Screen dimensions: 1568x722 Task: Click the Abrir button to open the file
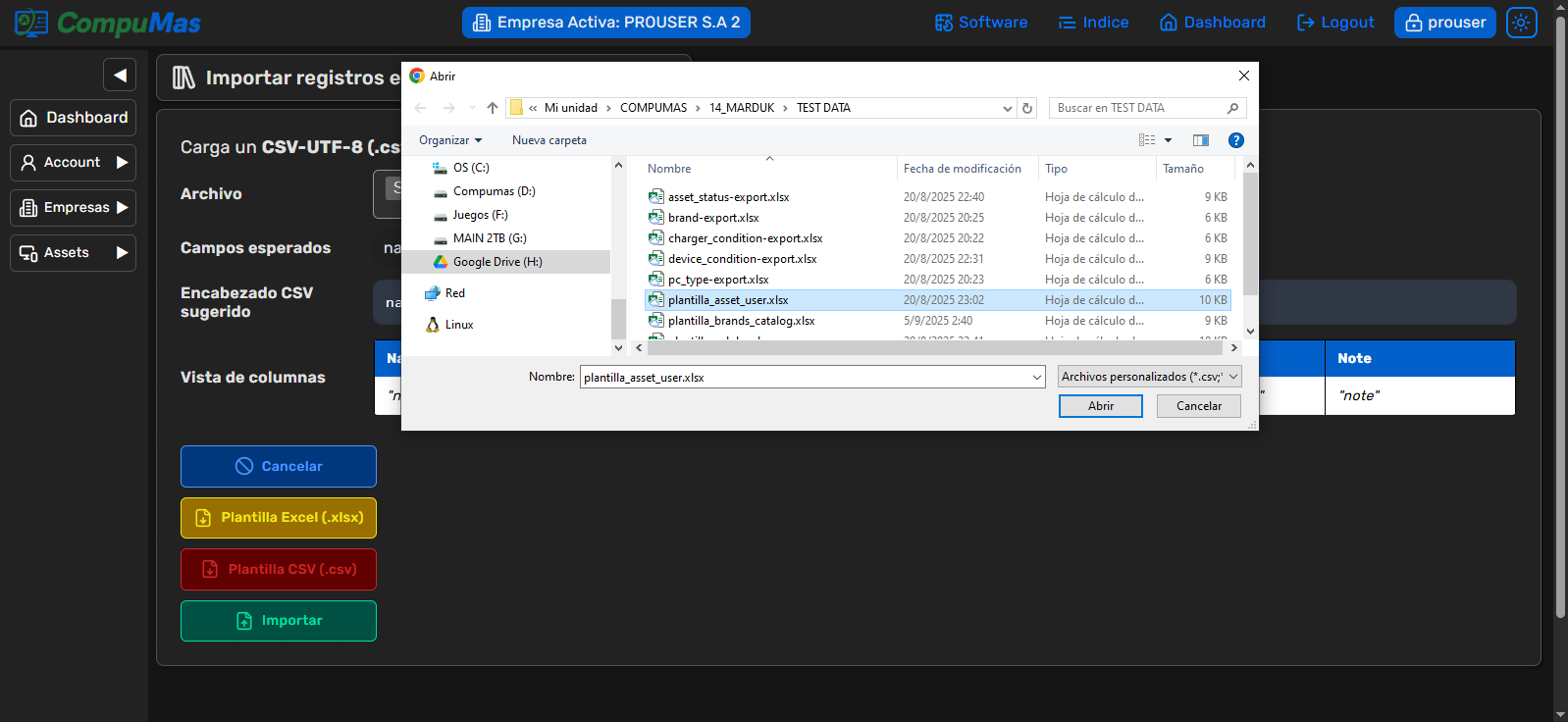tap(1100, 406)
